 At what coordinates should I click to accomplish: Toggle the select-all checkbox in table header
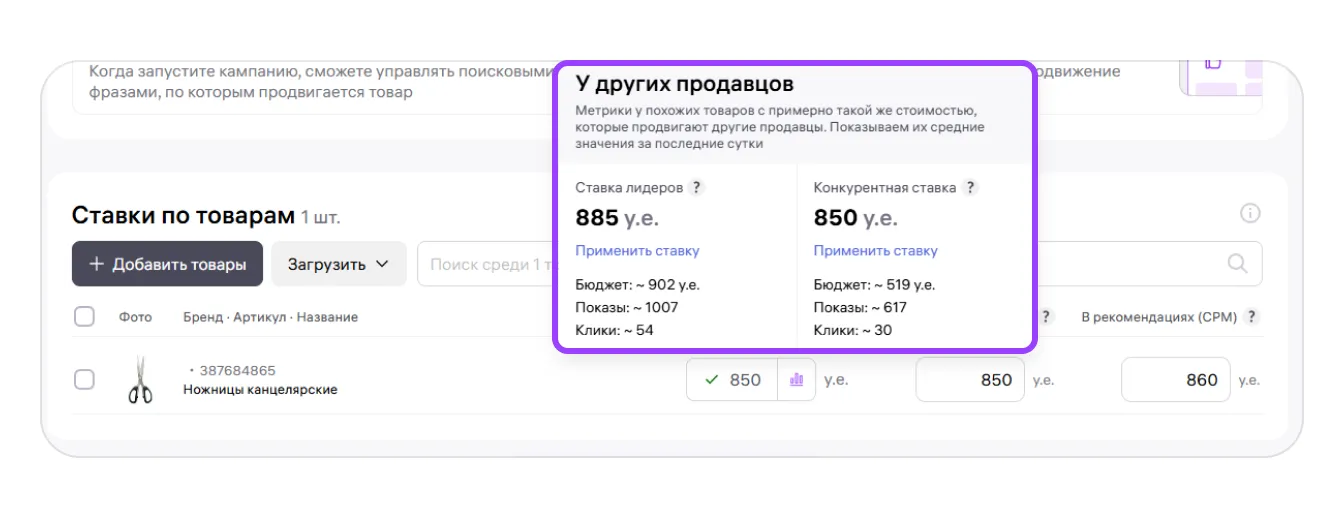click(85, 317)
